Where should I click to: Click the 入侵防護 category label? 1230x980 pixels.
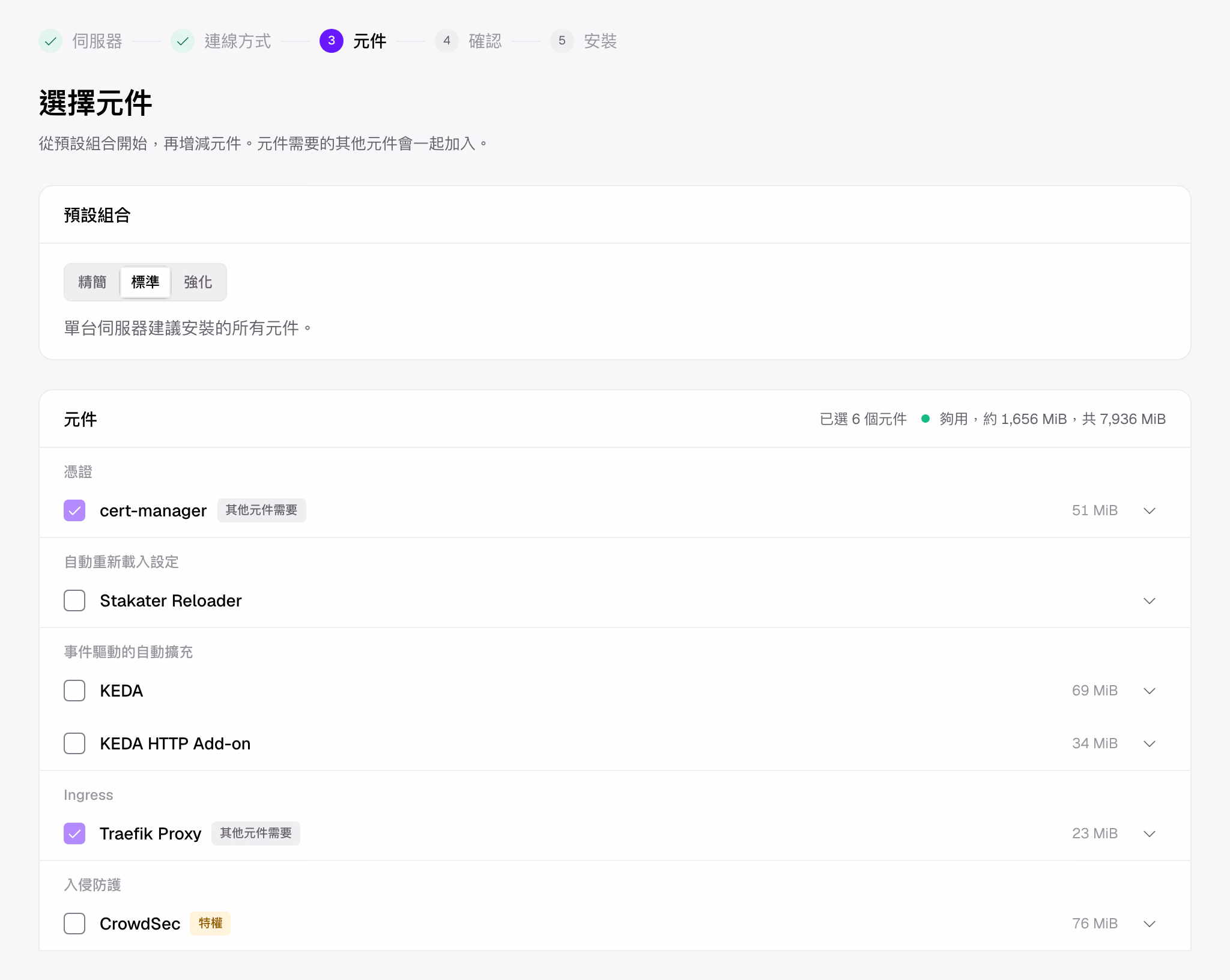pyautogui.click(x=92, y=885)
